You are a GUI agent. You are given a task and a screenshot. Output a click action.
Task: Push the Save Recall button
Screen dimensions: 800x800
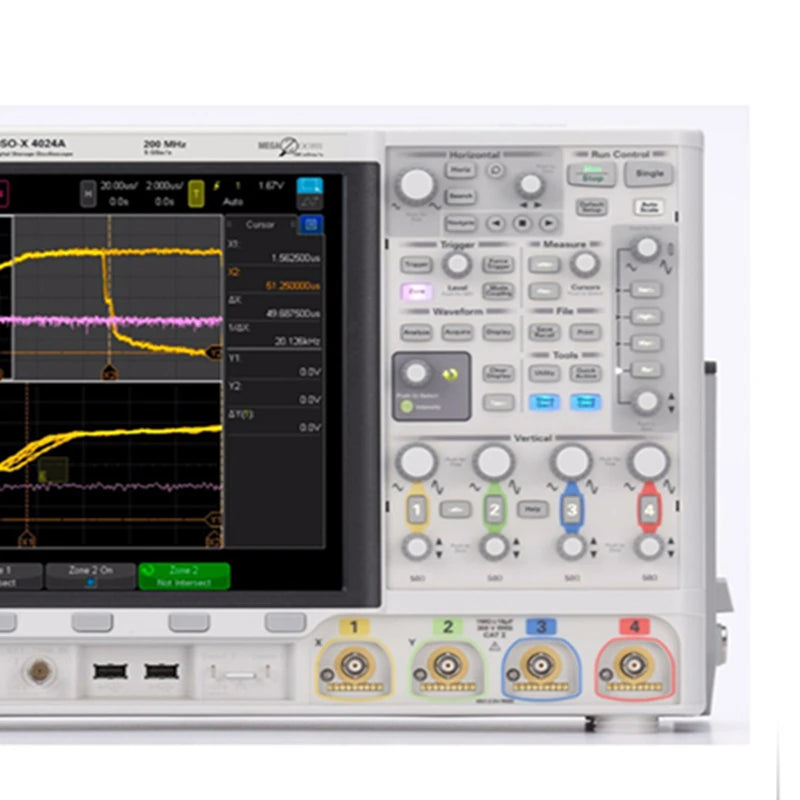click(x=544, y=332)
